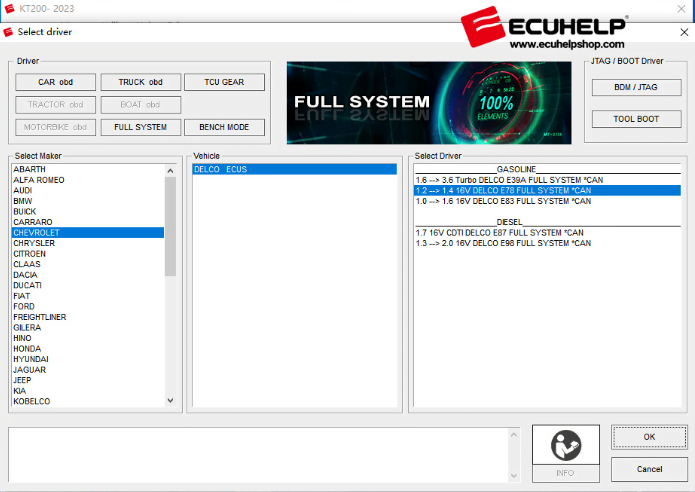Choose the FULL SYSTEM driver button

[x=141, y=127]
